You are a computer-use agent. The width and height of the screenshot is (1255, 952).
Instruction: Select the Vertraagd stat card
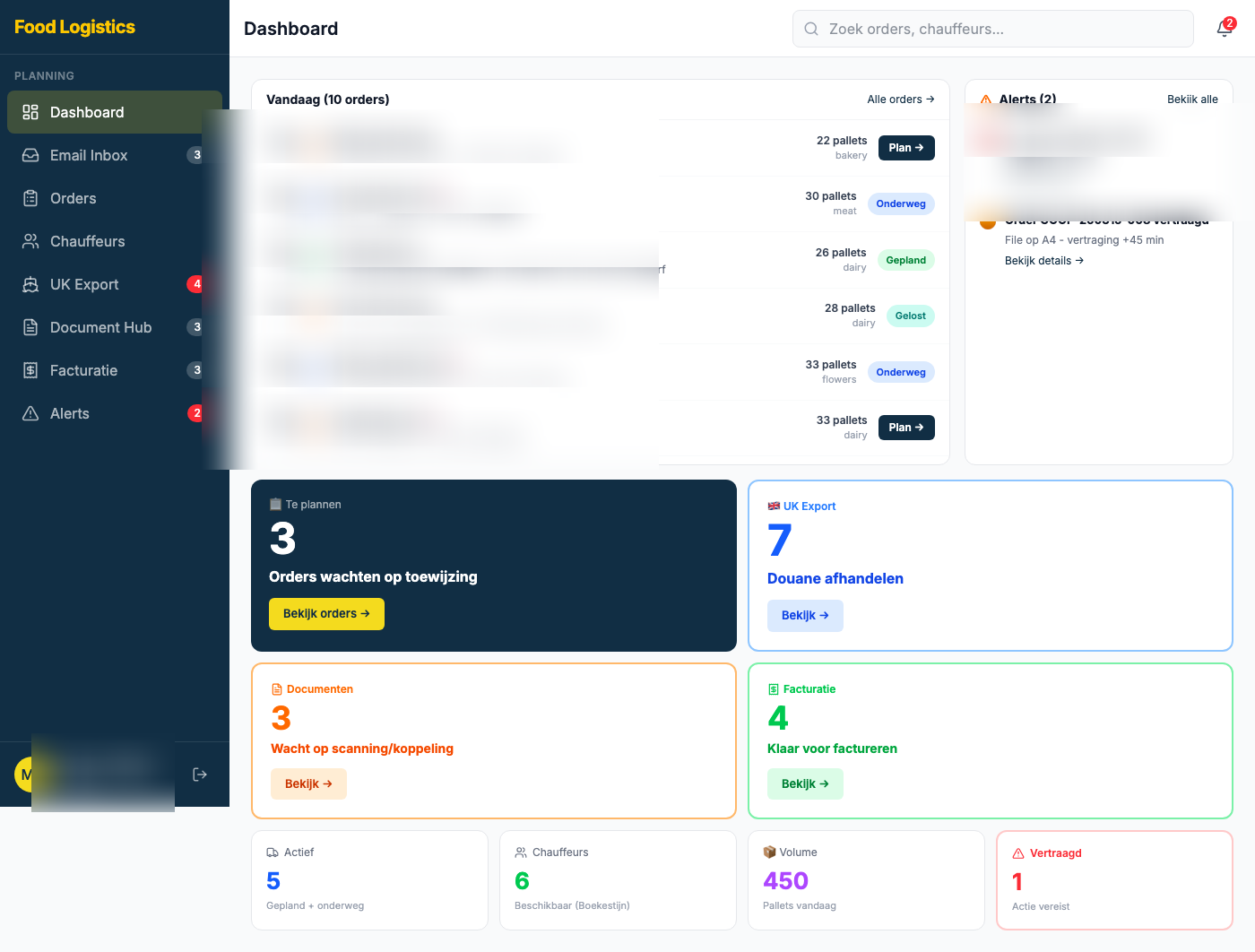pyautogui.click(x=1114, y=879)
